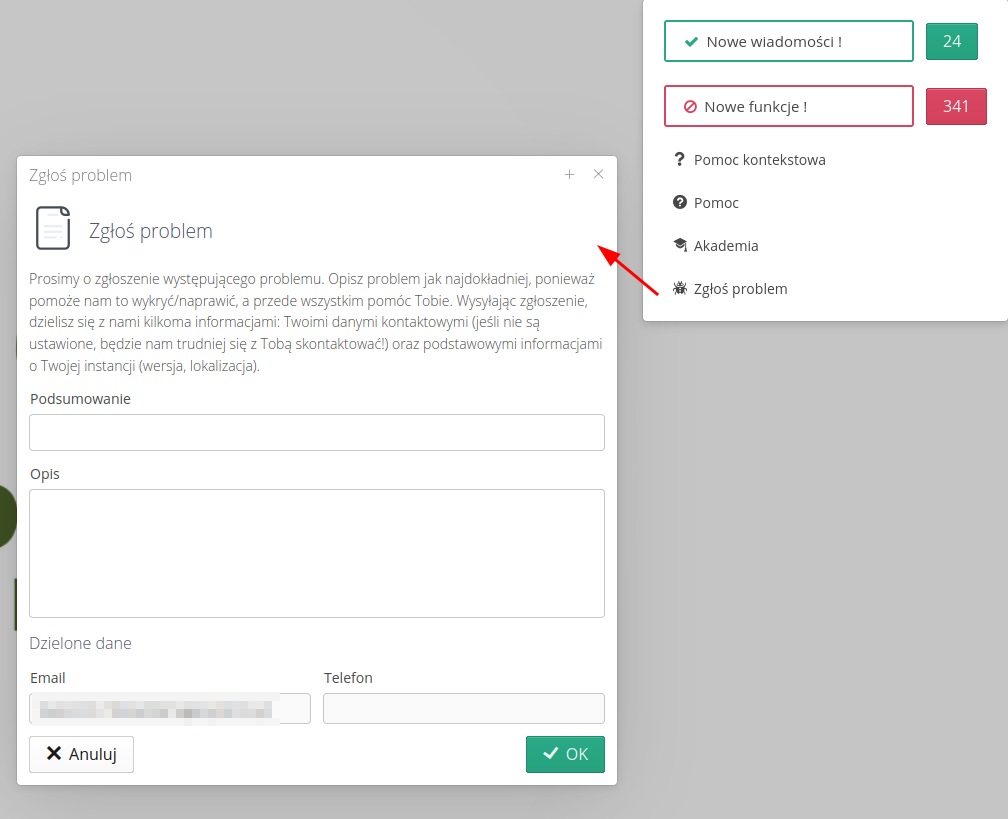Viewport: 1008px width, 819px height.
Task: Click the Telefon input field
Action: pyautogui.click(x=464, y=708)
